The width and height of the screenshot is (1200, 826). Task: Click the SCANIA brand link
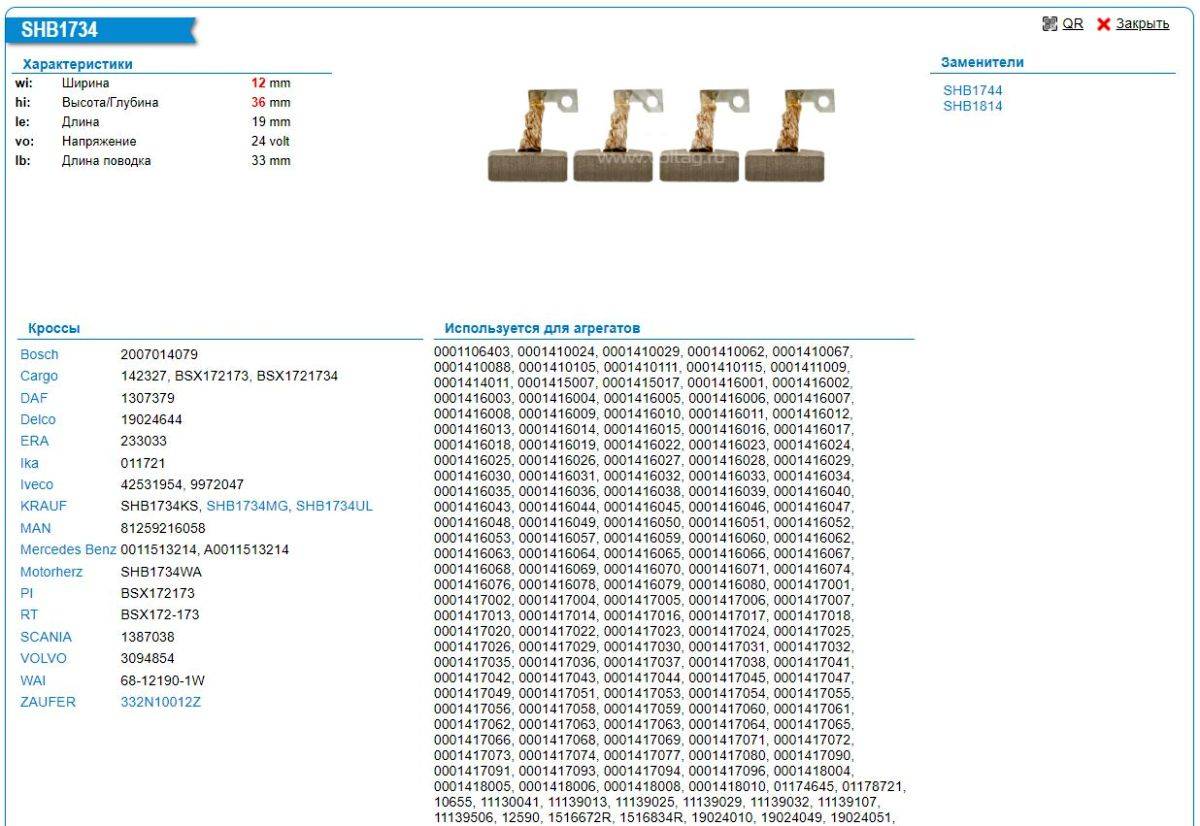[46, 637]
